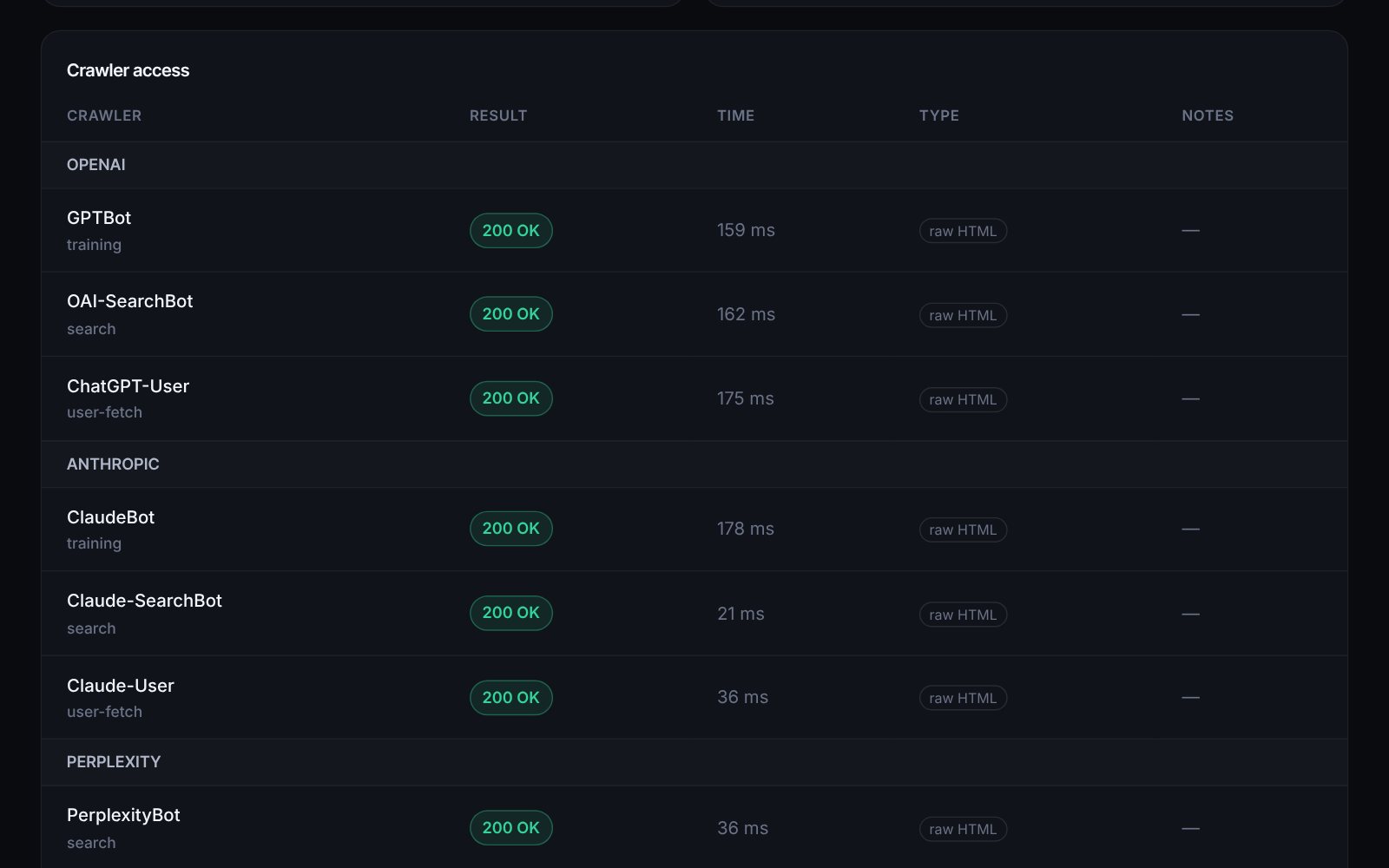Click the 162 ms time value
The height and width of the screenshot is (868, 1389).
(x=746, y=314)
